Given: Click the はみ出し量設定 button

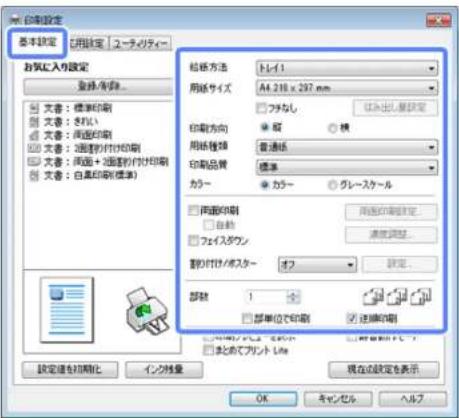Looking at the screenshot, I should (x=395, y=108).
